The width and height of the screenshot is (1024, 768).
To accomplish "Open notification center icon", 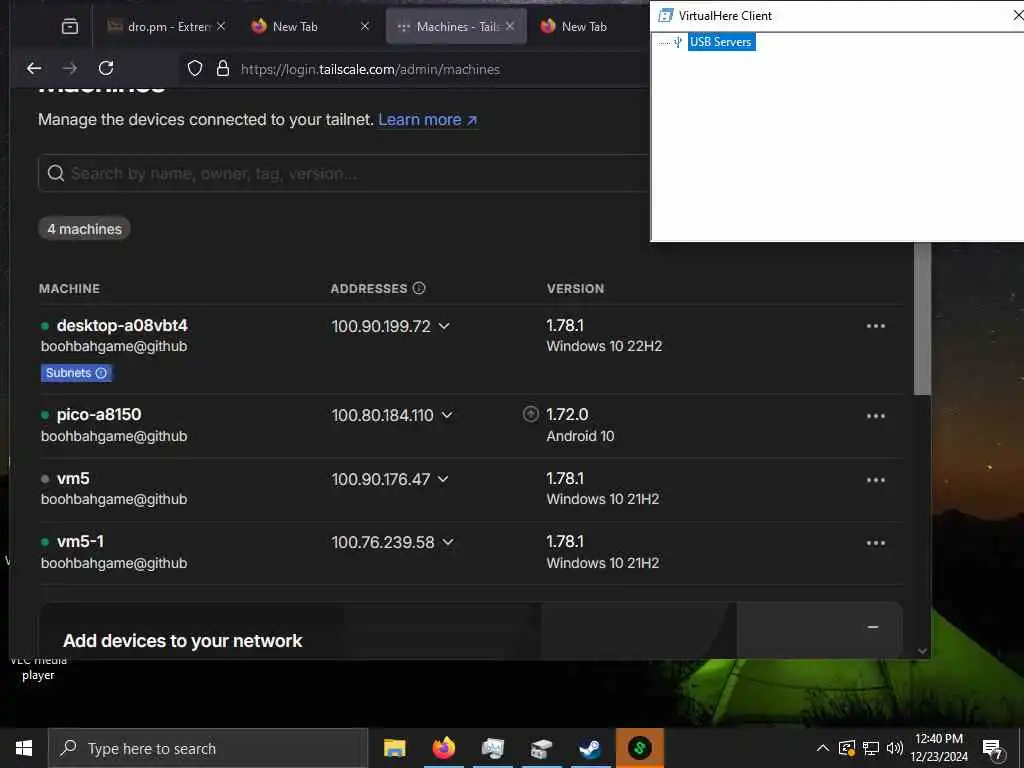I will 993,750.
